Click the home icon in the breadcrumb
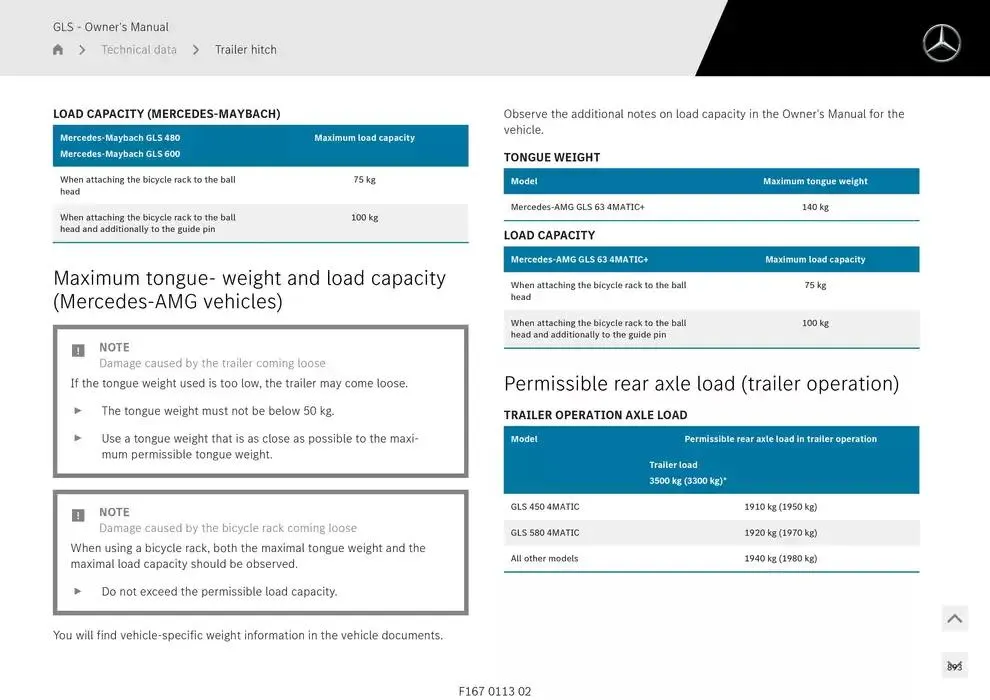Image resolution: width=990 pixels, height=700 pixels. click(58, 50)
